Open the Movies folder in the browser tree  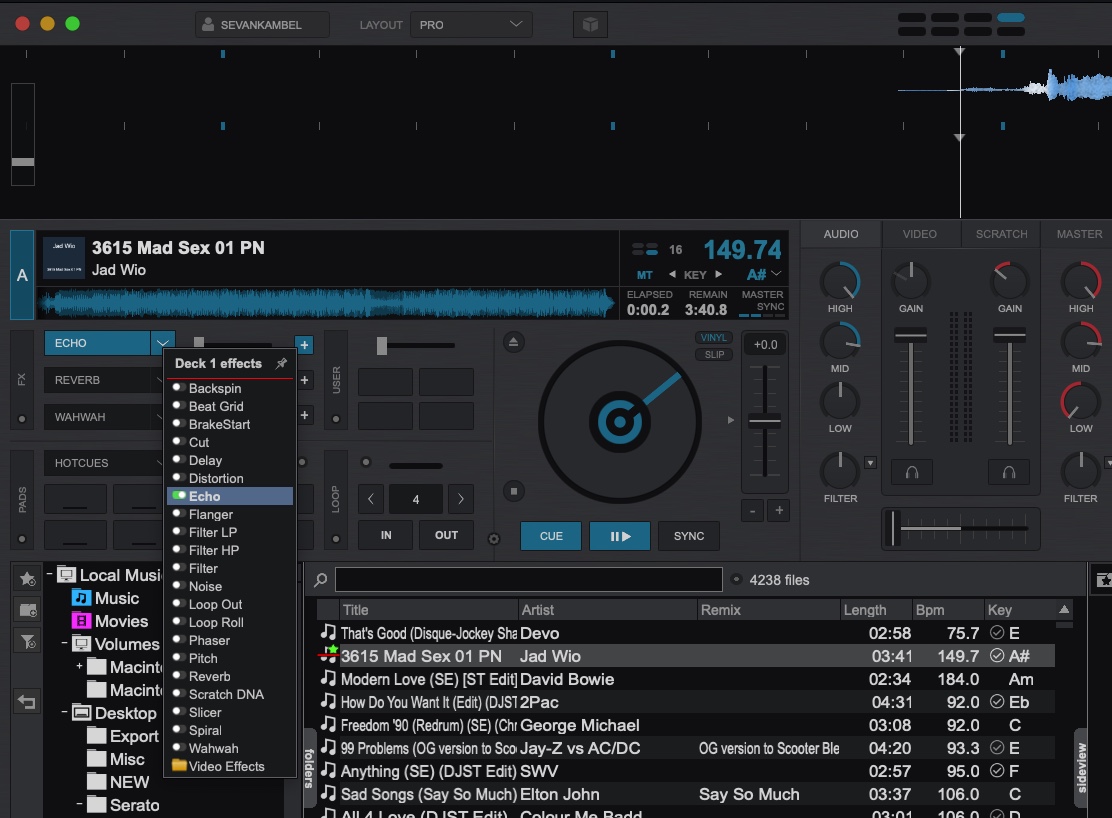[x=111, y=621]
